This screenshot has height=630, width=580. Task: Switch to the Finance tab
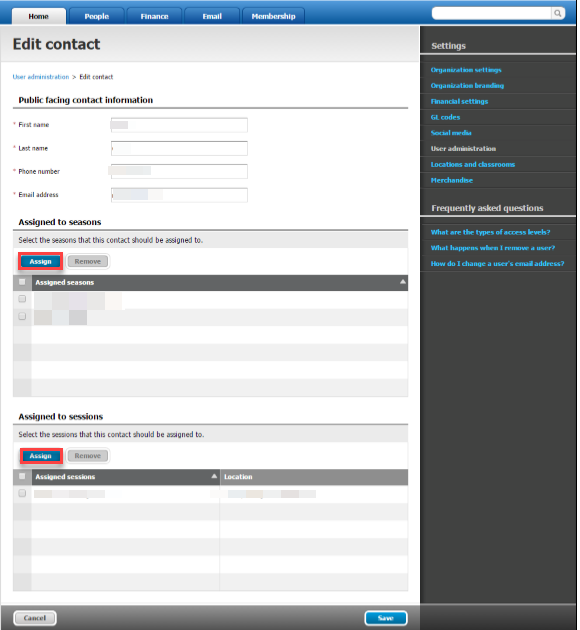[154, 16]
